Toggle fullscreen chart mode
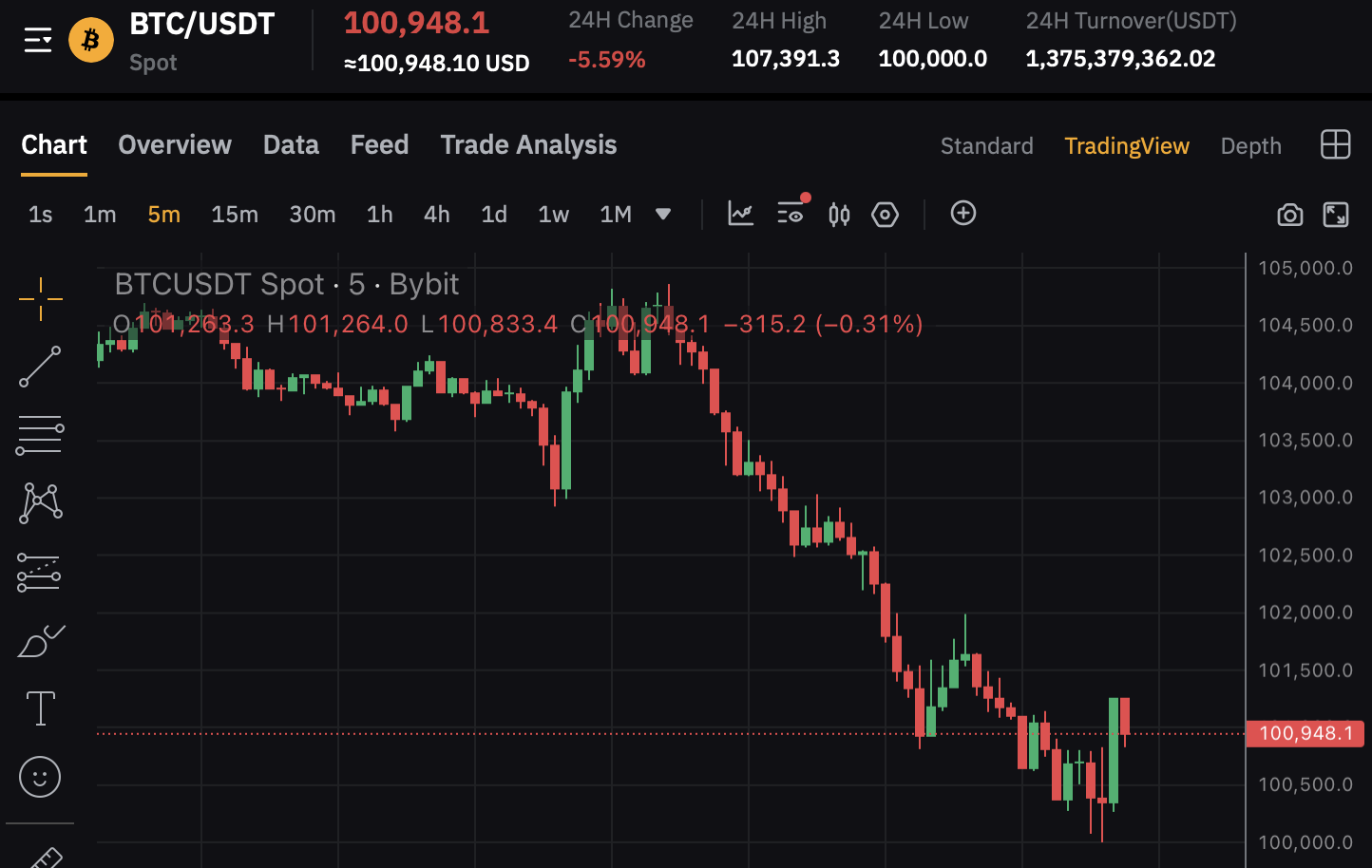Viewport: 1372px width, 868px height. pyautogui.click(x=1335, y=214)
